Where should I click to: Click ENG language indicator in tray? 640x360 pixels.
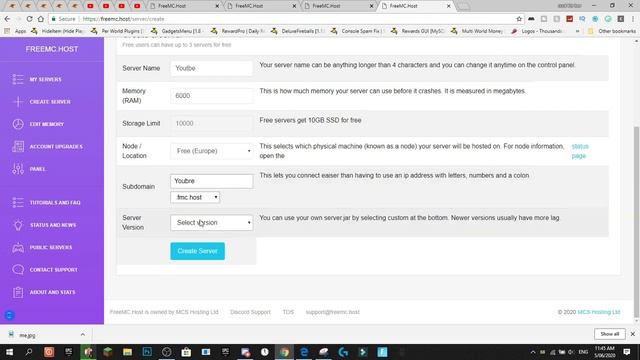coord(583,352)
